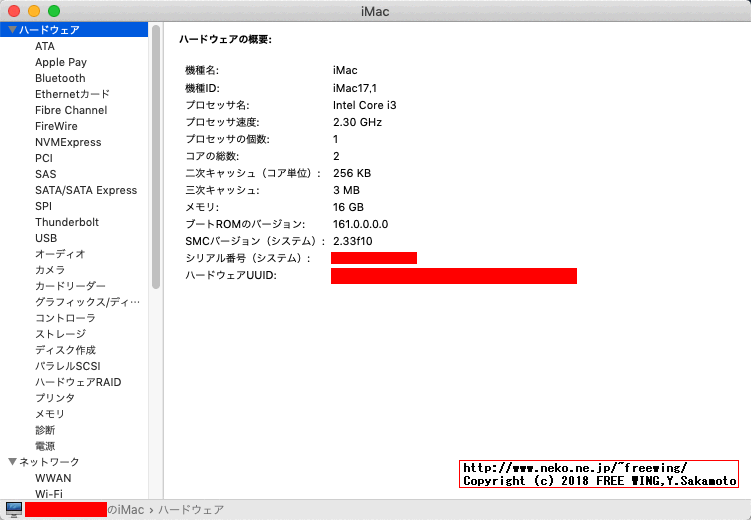The height and width of the screenshot is (520, 751).
Task: Click the シリアル番号（システム） label
Action: pos(248,258)
